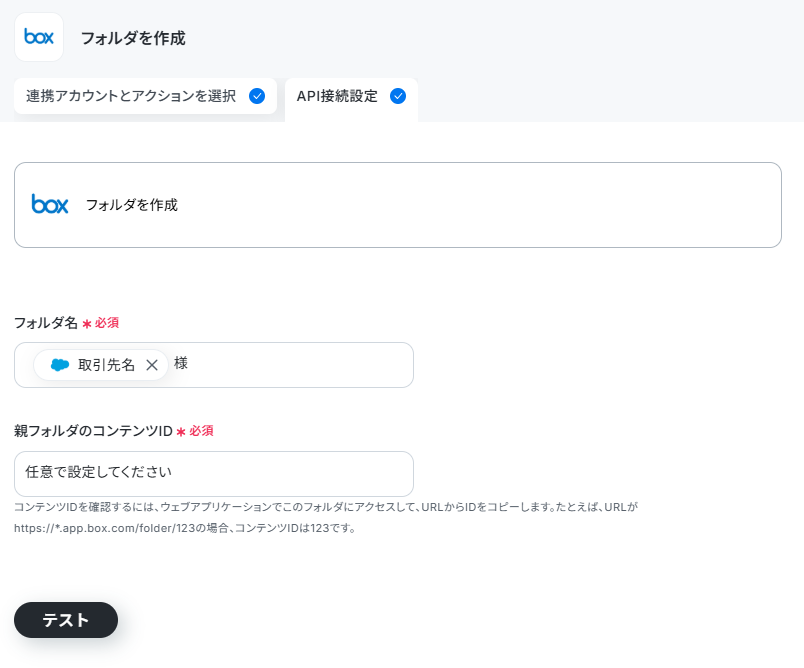The height and width of the screenshot is (668, 804).
Task: Click the Box logo in the header
Action: [39, 37]
